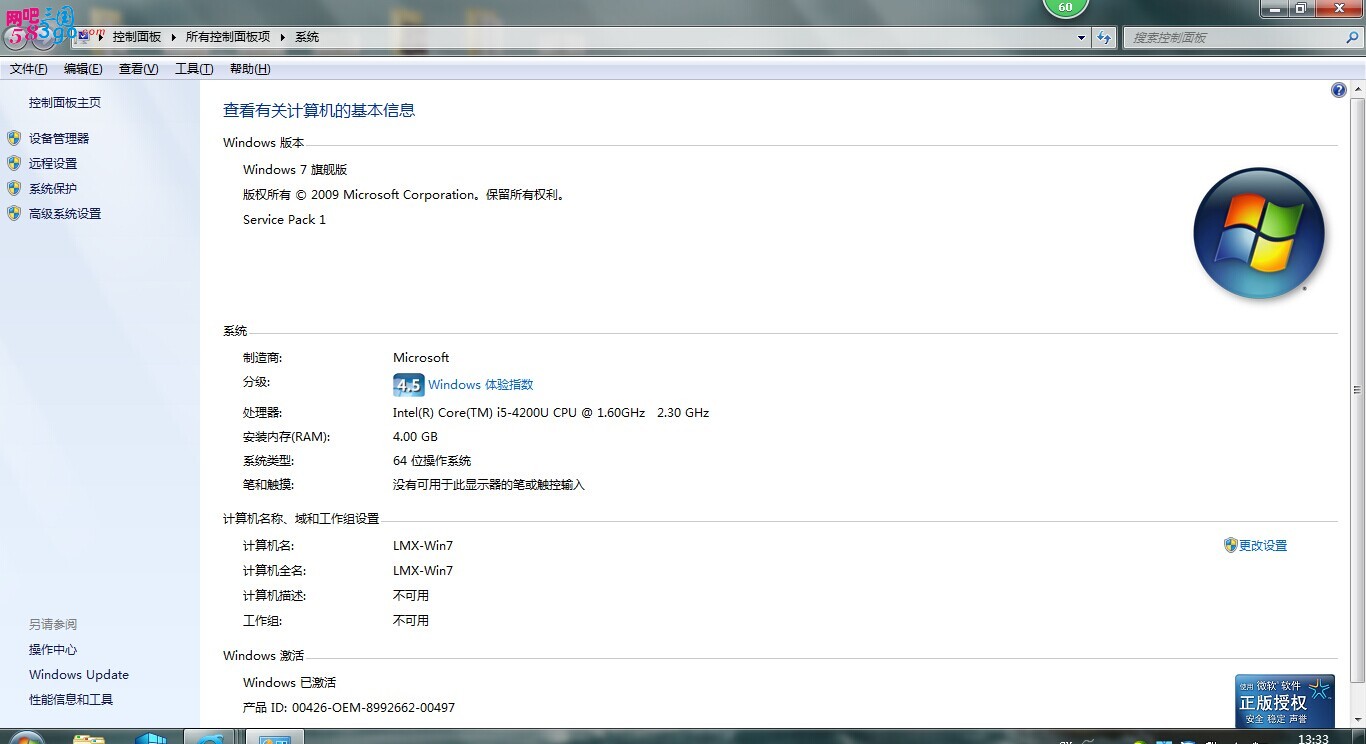1366x744 pixels.
Task: Click the 4.5 experience index score badge
Action: pos(409,385)
